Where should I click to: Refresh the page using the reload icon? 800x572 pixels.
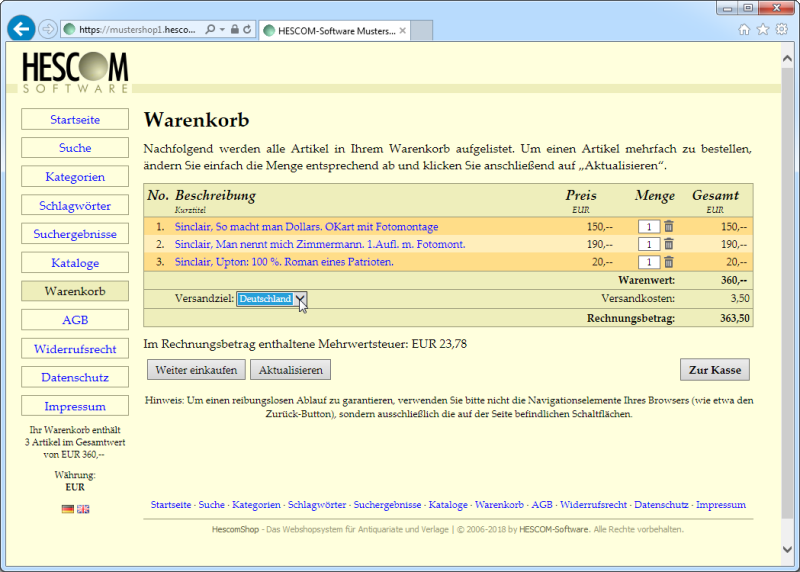(247, 30)
